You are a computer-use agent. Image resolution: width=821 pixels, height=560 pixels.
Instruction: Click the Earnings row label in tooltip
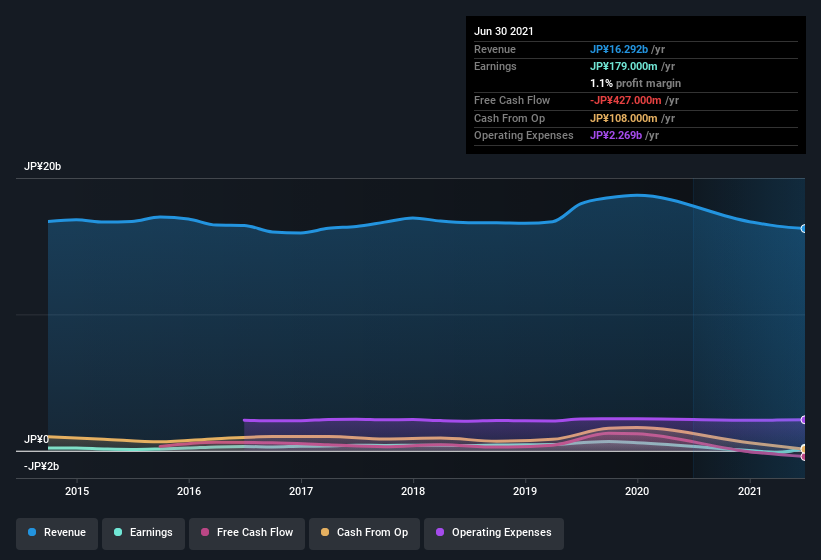pyautogui.click(x=495, y=66)
